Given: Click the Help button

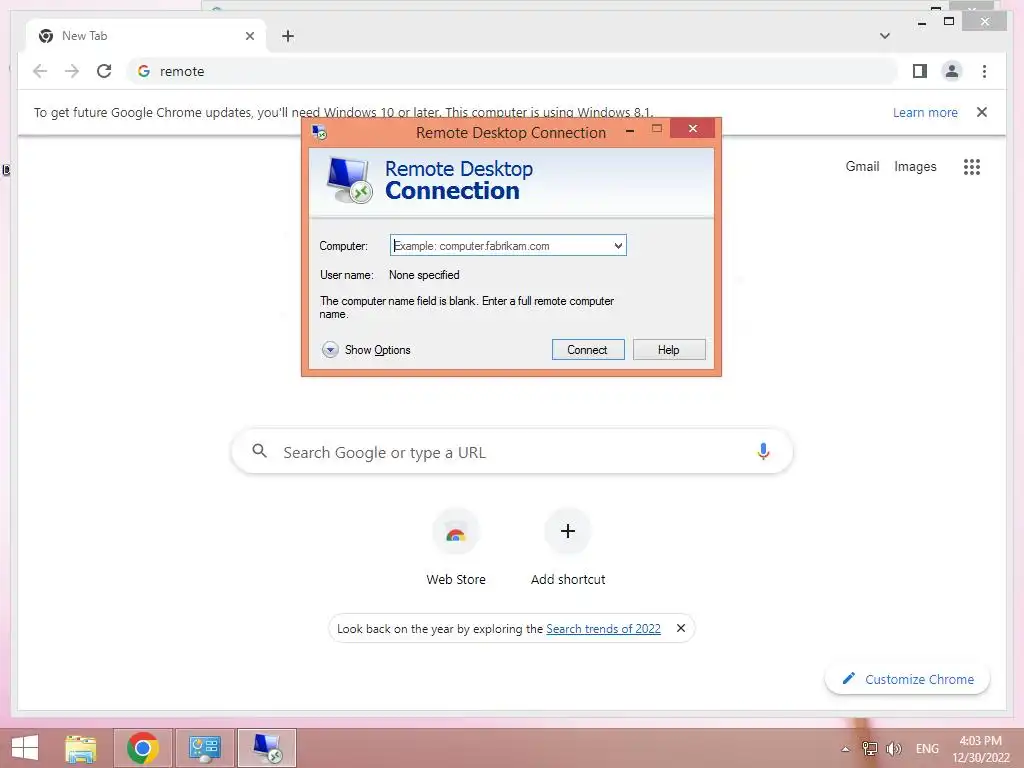Looking at the screenshot, I should tap(669, 349).
